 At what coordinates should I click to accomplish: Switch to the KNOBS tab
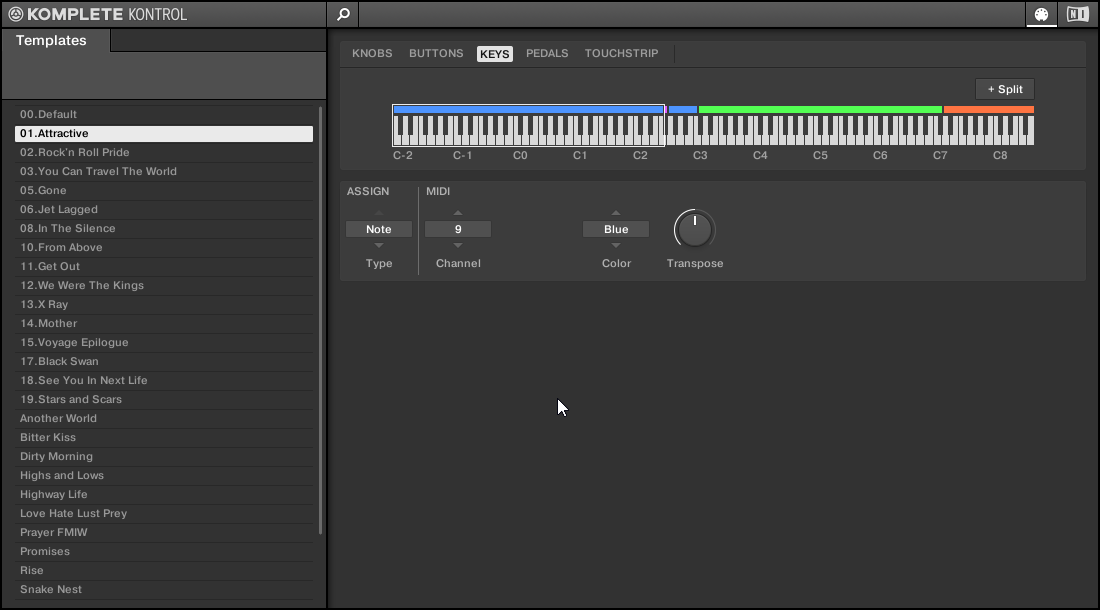coord(372,53)
